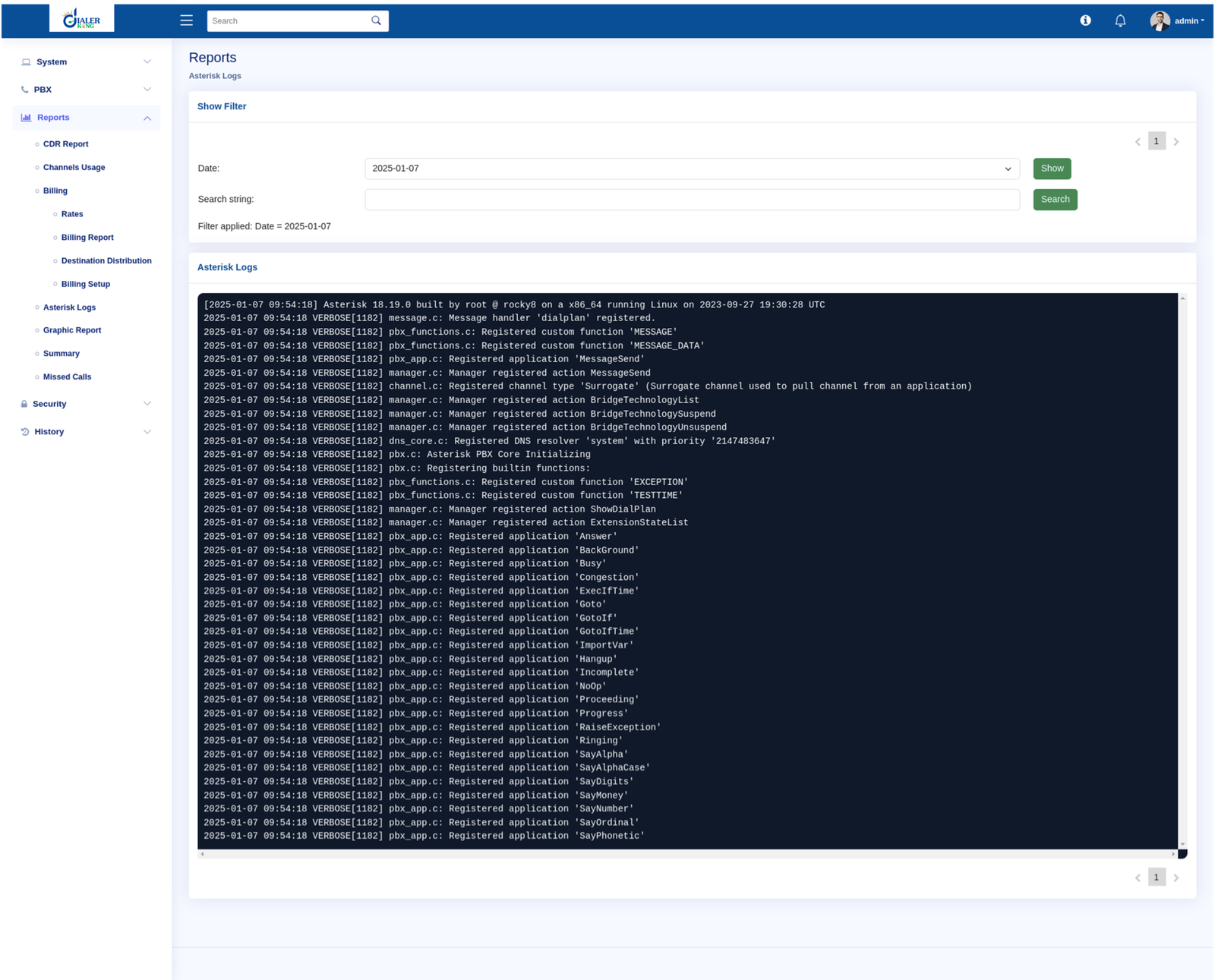Select the Billing submenu
This screenshot has width=1215, height=980.
pos(55,191)
